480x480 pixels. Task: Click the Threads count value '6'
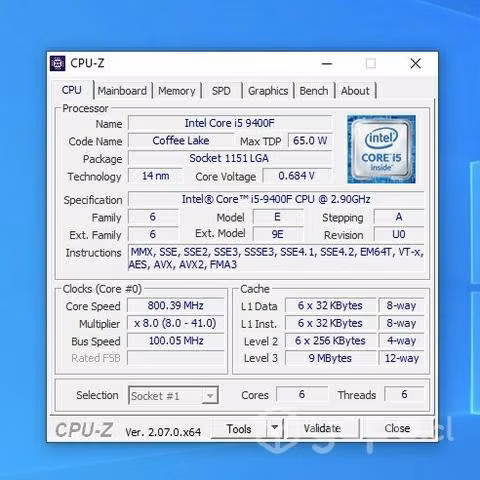point(404,395)
